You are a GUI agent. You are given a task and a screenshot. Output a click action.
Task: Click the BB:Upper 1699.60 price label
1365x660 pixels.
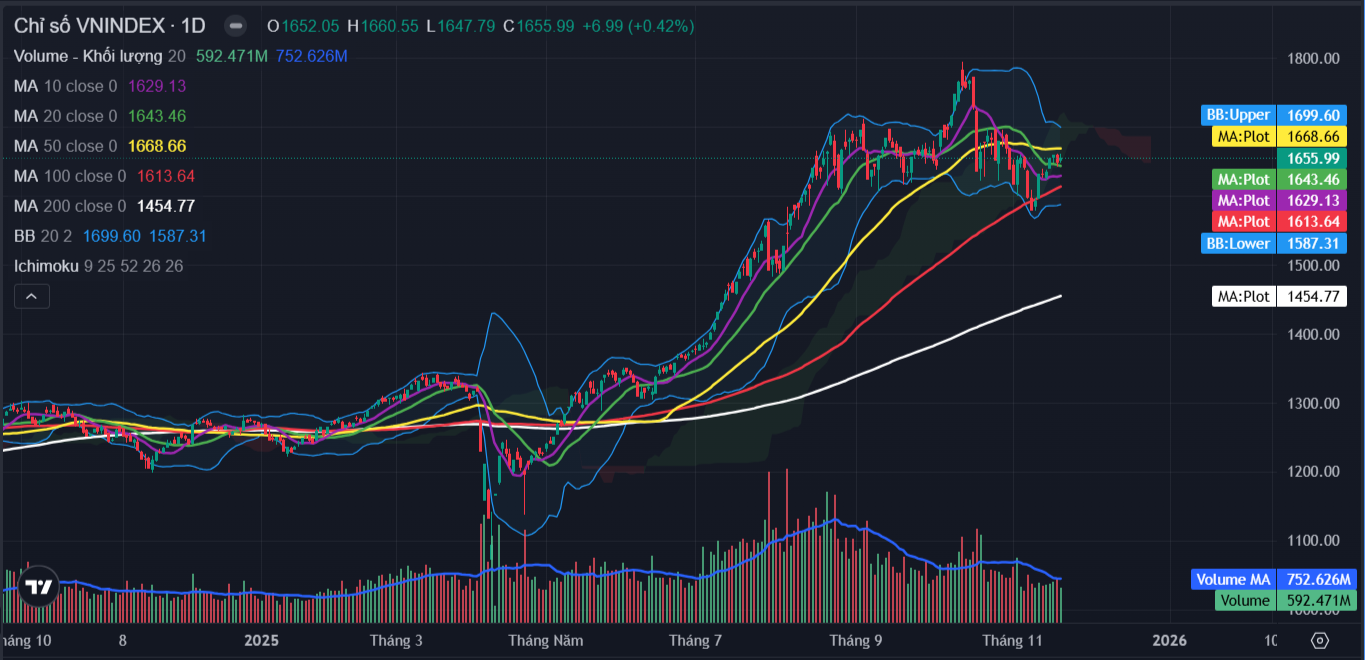[x=1274, y=115]
